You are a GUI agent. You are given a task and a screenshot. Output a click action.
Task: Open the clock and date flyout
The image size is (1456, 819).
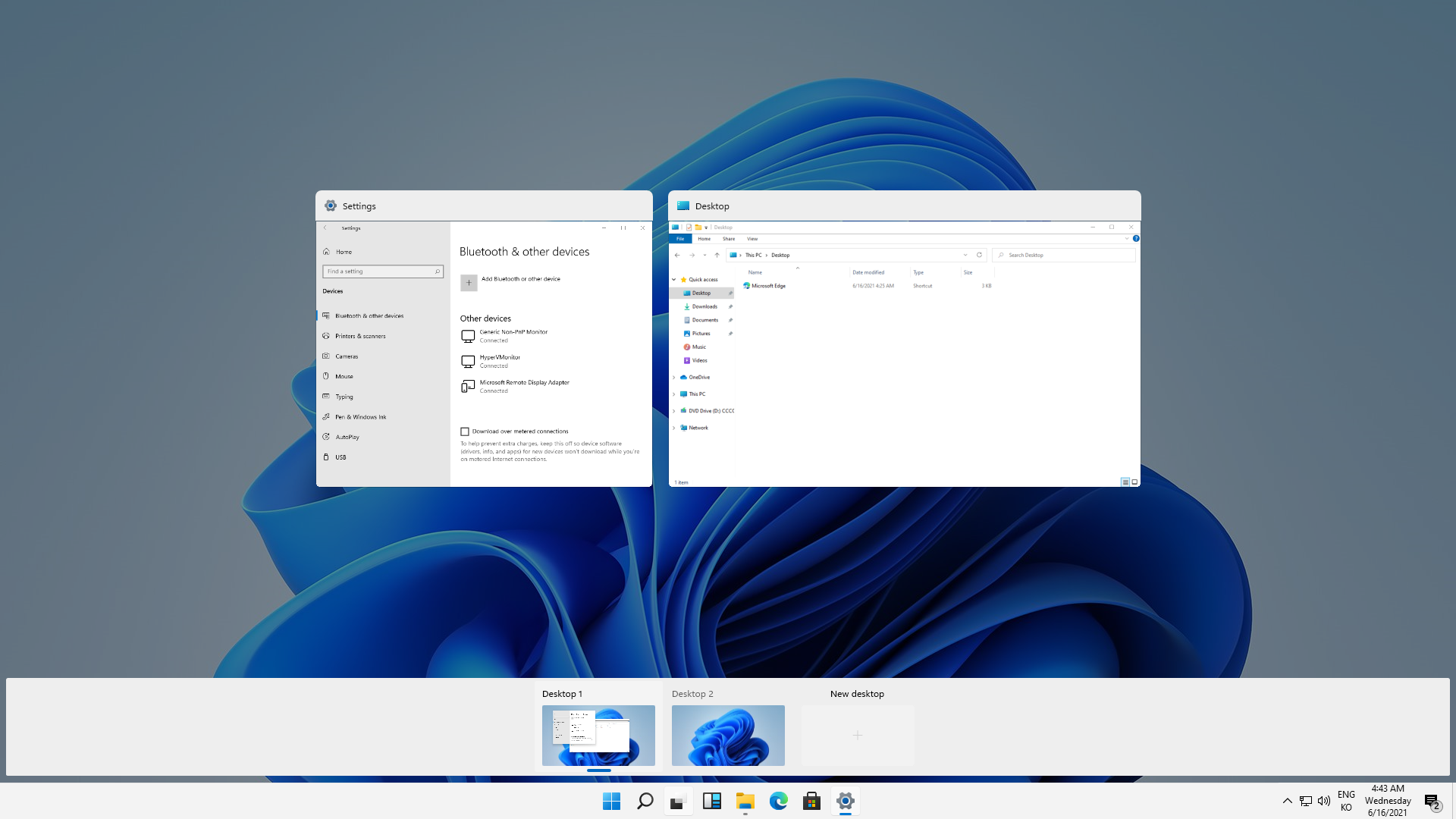(x=1388, y=801)
